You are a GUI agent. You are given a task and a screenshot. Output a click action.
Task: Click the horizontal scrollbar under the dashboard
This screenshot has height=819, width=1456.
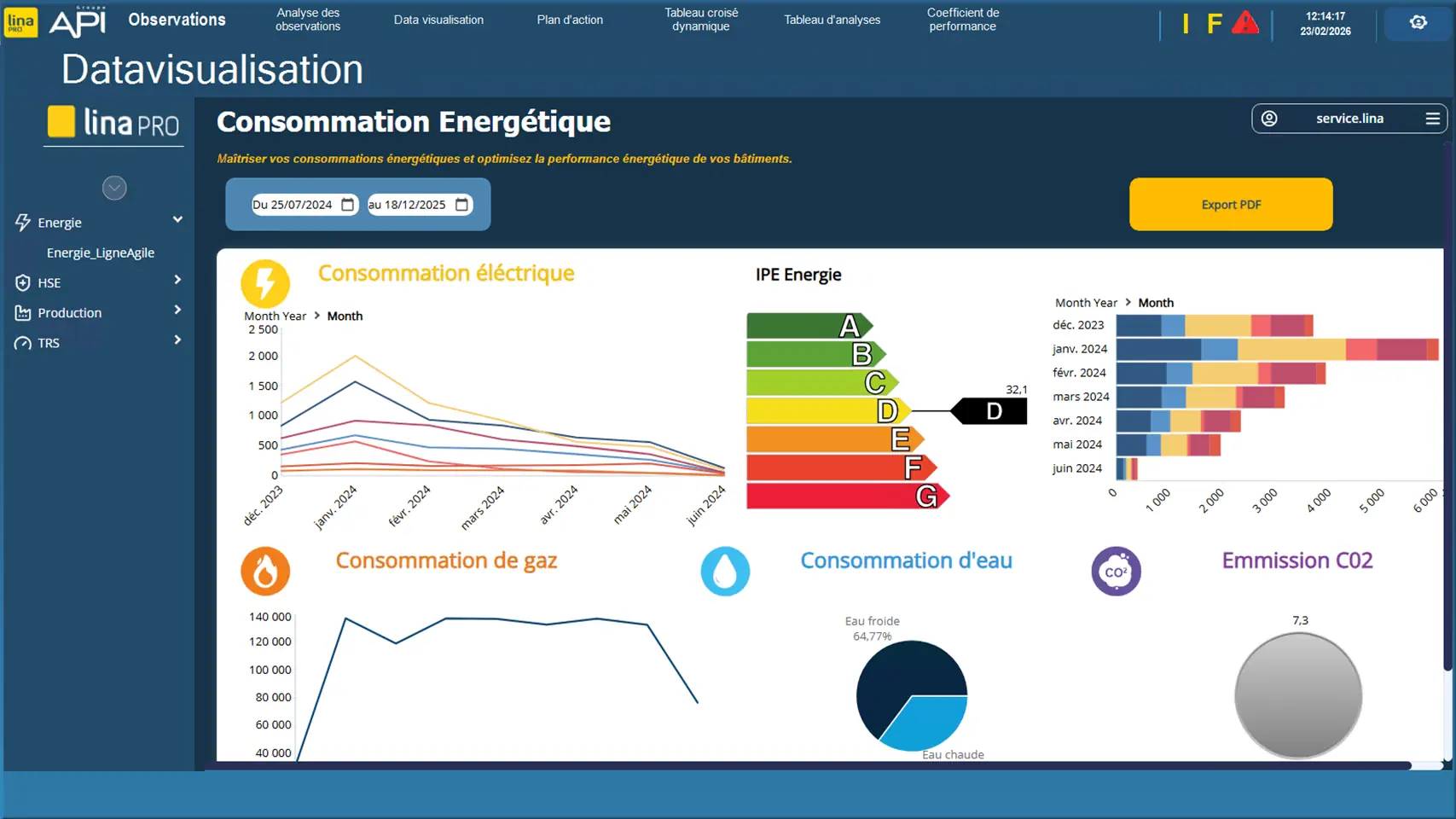(810, 765)
